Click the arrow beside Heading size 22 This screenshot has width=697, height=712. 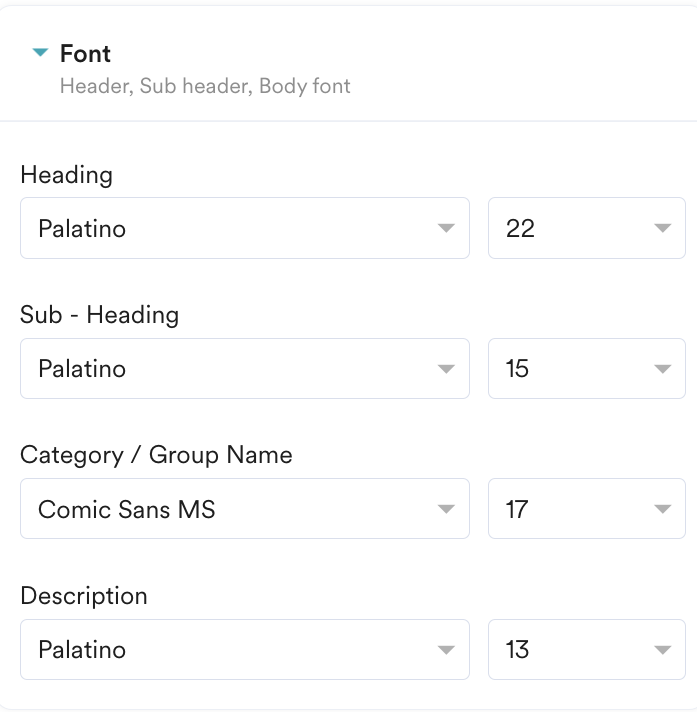(x=662, y=229)
